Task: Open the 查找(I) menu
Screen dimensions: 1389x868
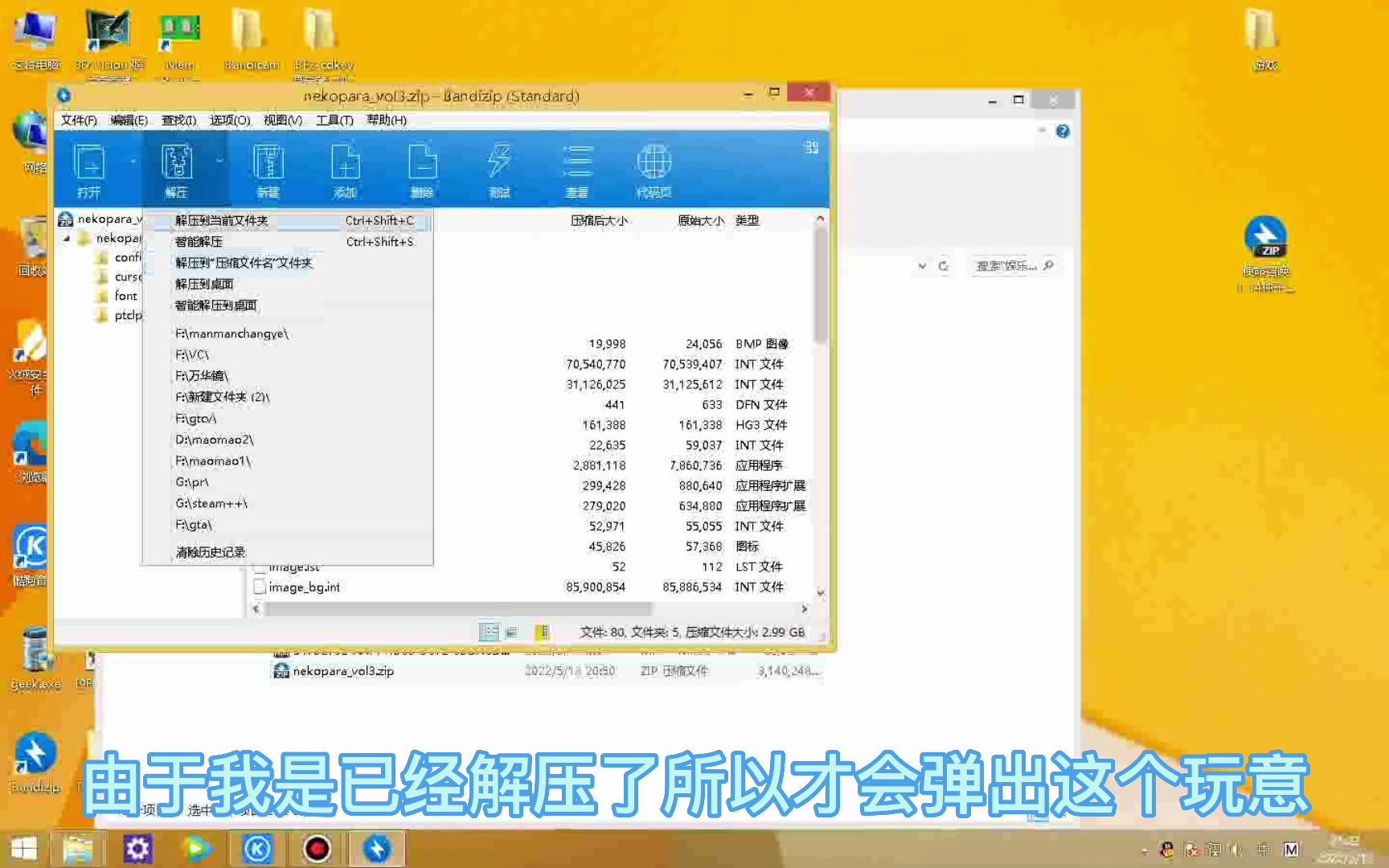Action: tap(179, 121)
